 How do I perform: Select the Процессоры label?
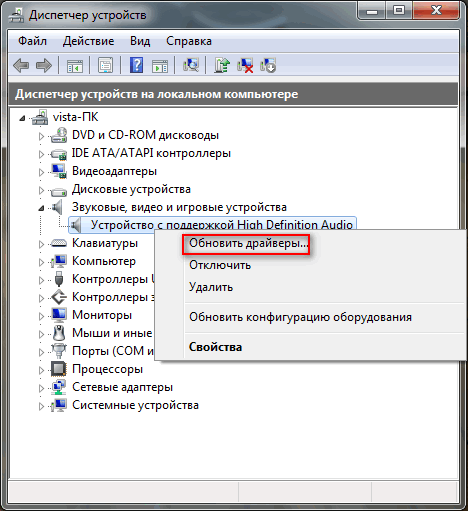point(107,369)
